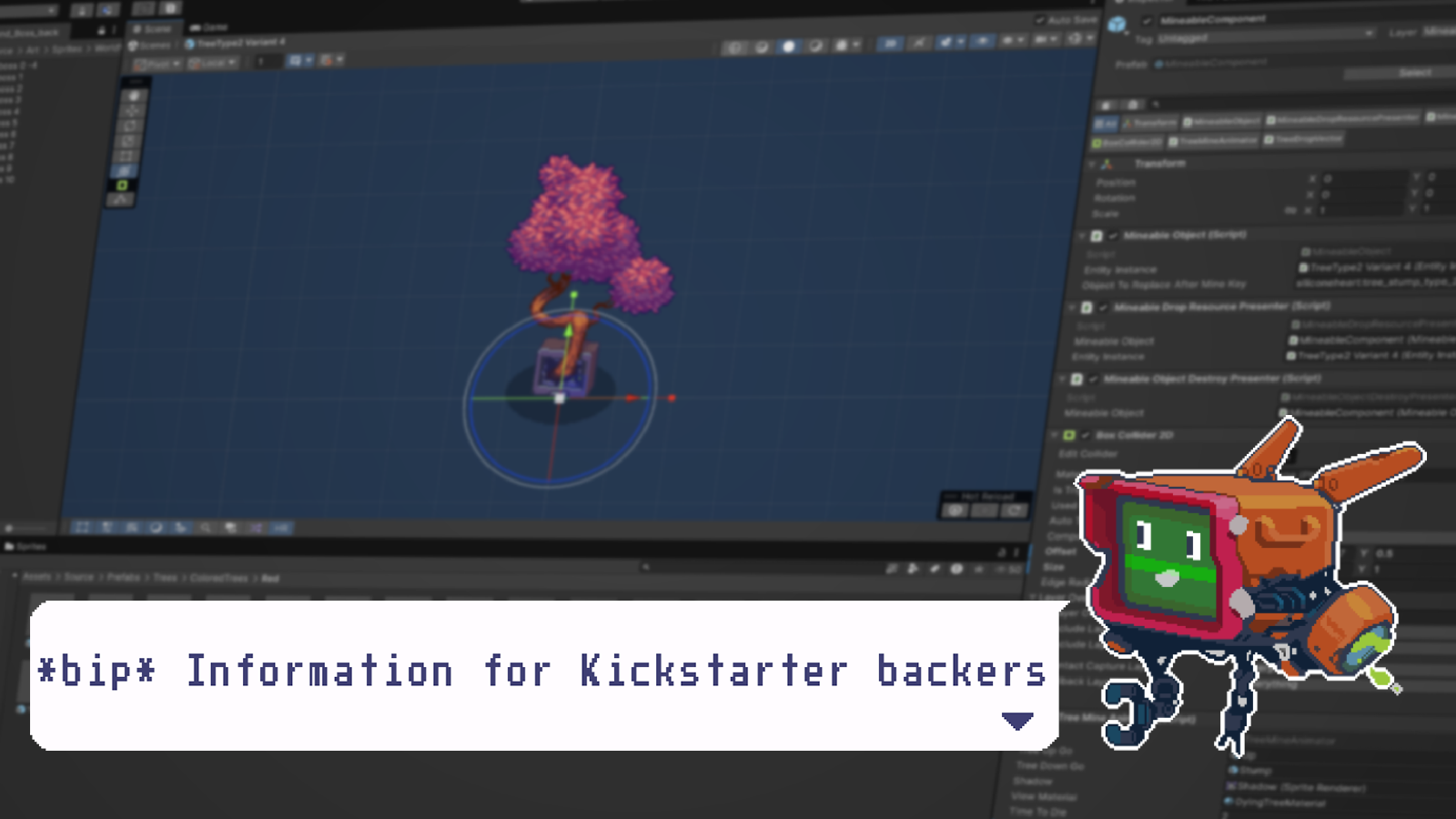The image size is (1456, 819).
Task: Advance the dialog with the down arrow
Action: pyautogui.click(x=1017, y=721)
